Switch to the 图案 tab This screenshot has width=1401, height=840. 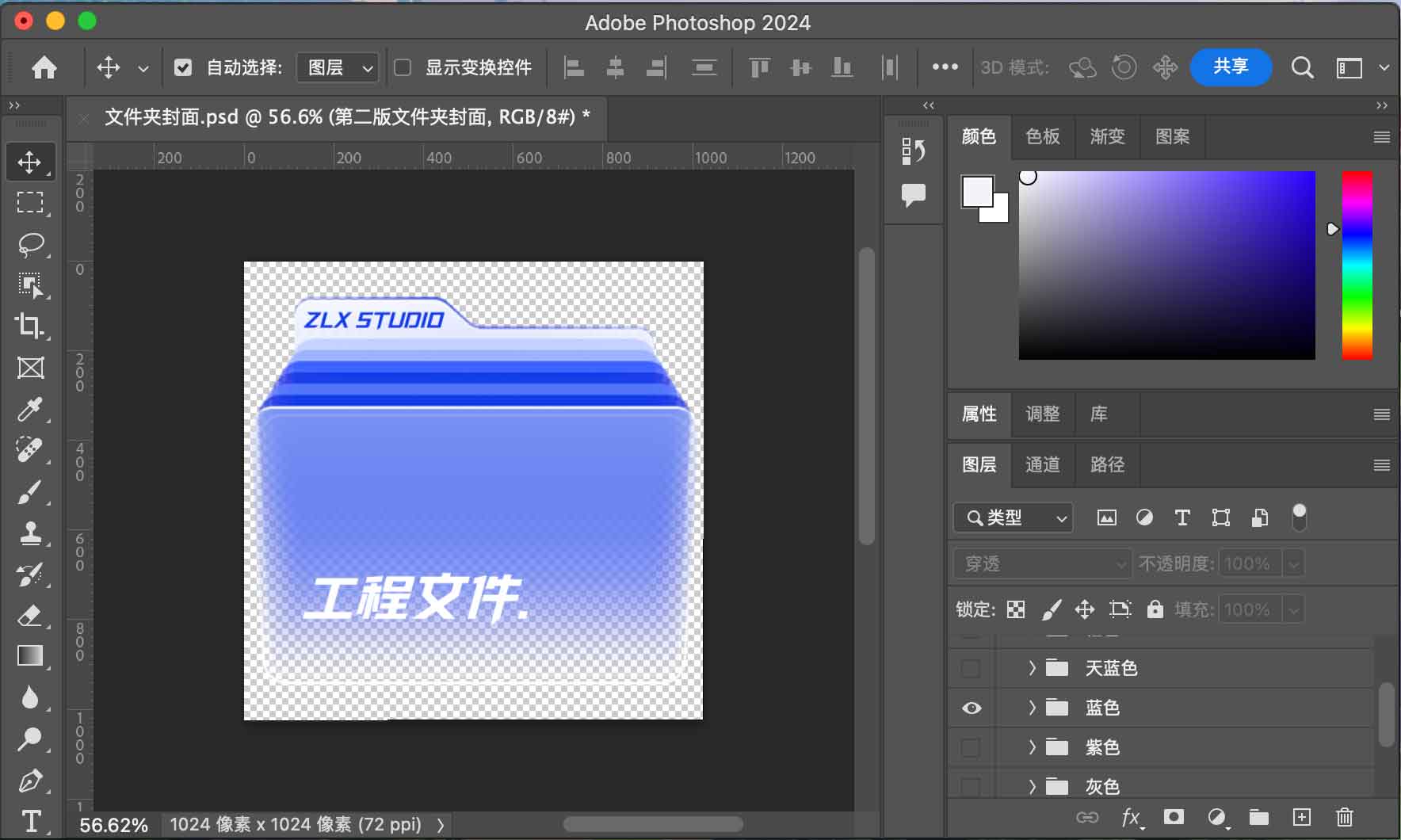pos(1172,137)
